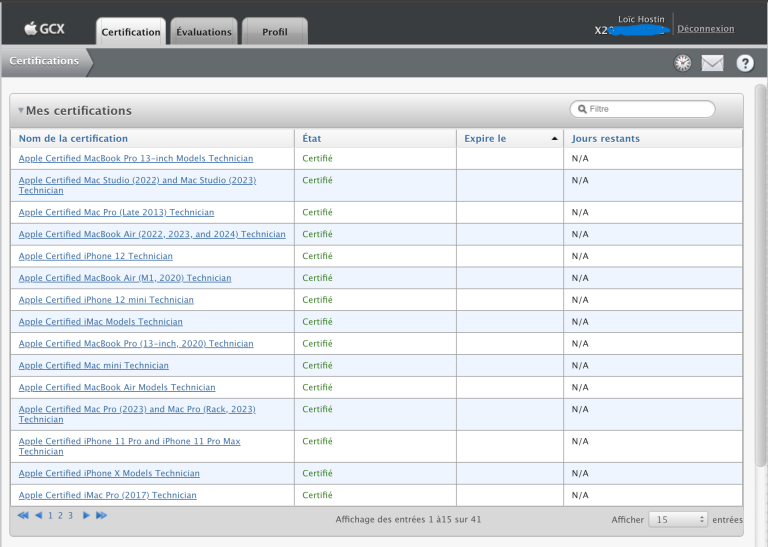This screenshot has width=768, height=547.
Task: Open Apple Certified iMac Models Technician
Action: 100,322
